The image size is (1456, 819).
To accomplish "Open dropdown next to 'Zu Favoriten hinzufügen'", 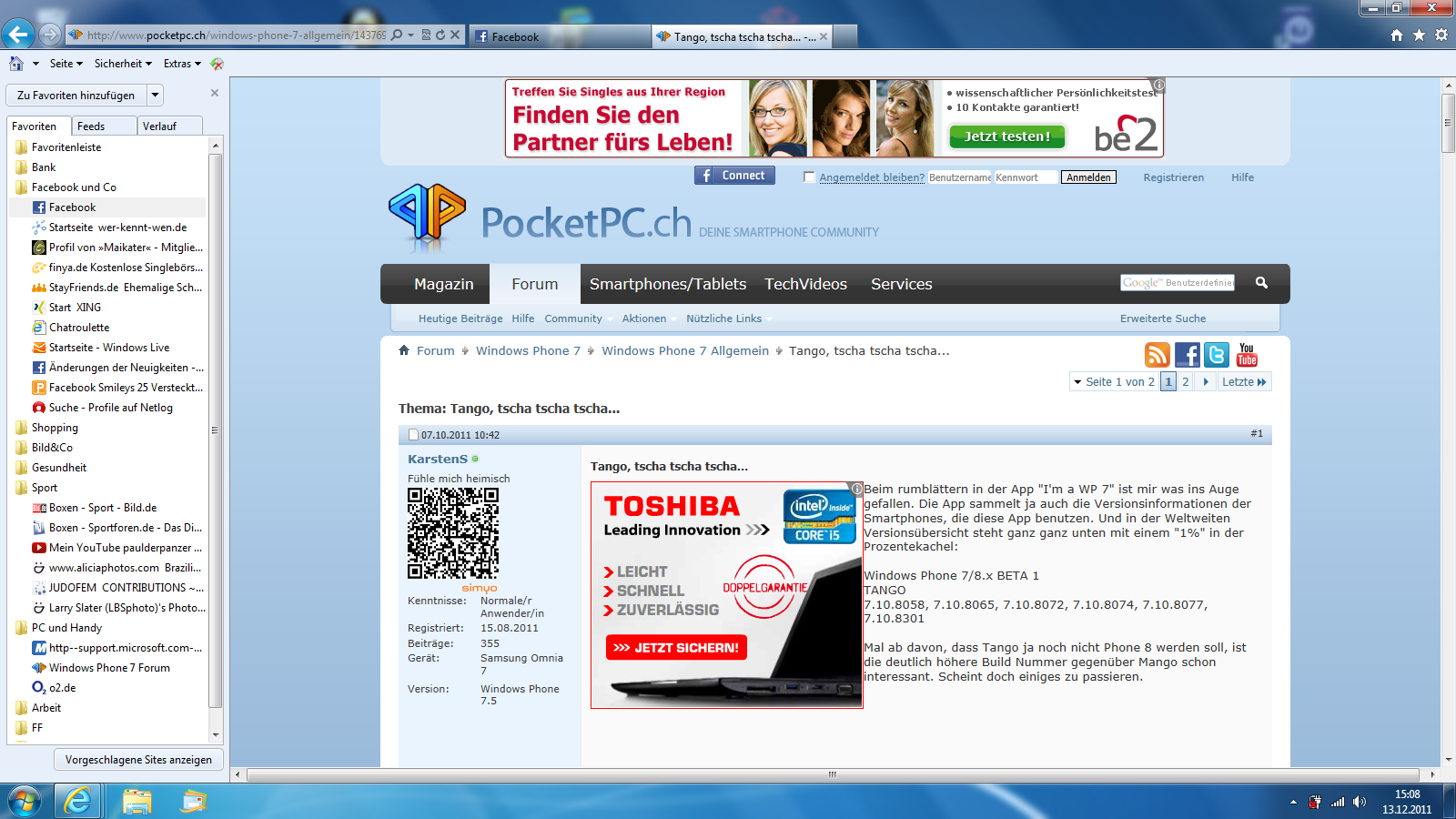I will [x=156, y=95].
